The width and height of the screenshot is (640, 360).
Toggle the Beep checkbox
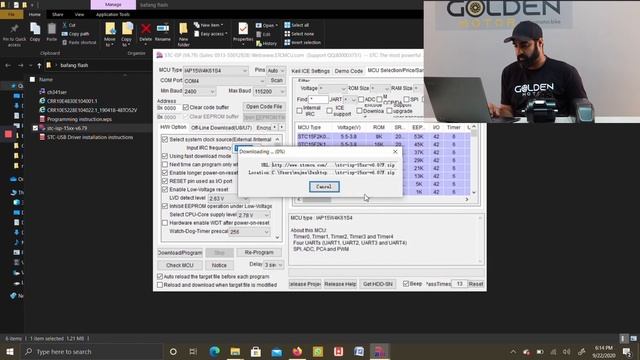[x=406, y=284]
